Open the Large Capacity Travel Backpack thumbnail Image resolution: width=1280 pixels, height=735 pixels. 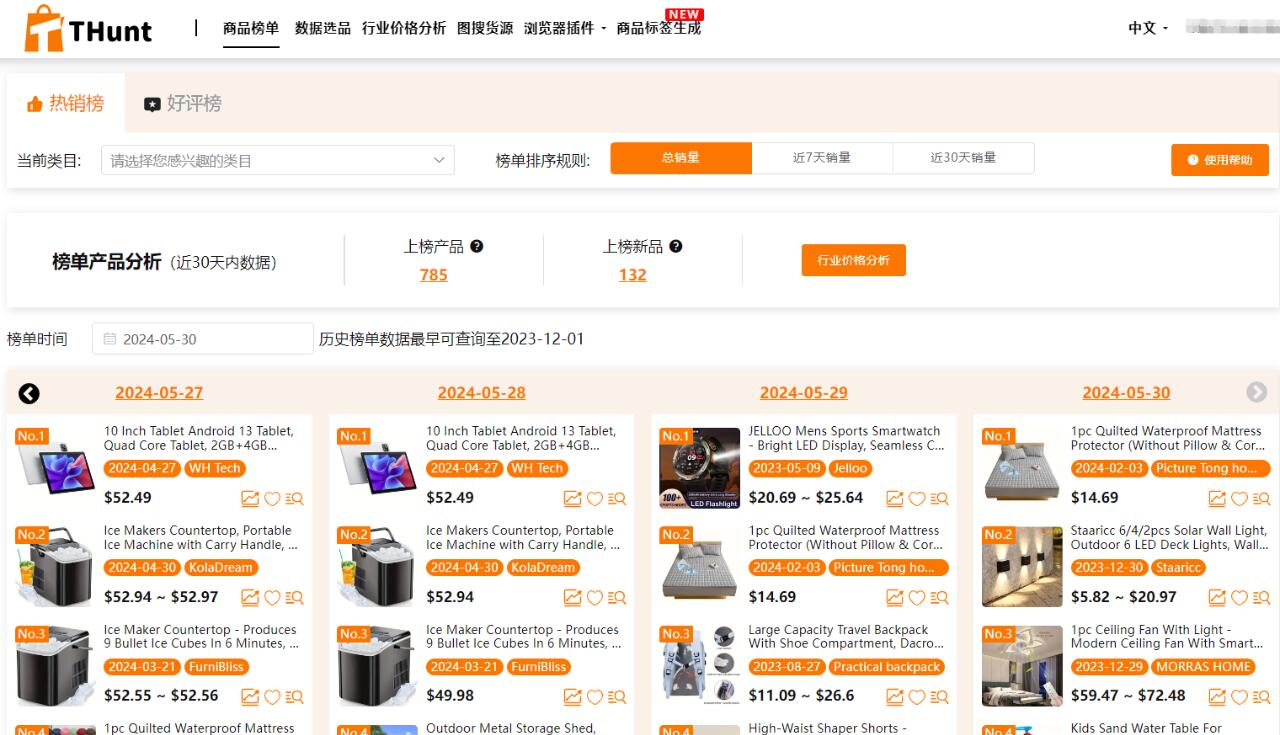click(x=700, y=666)
